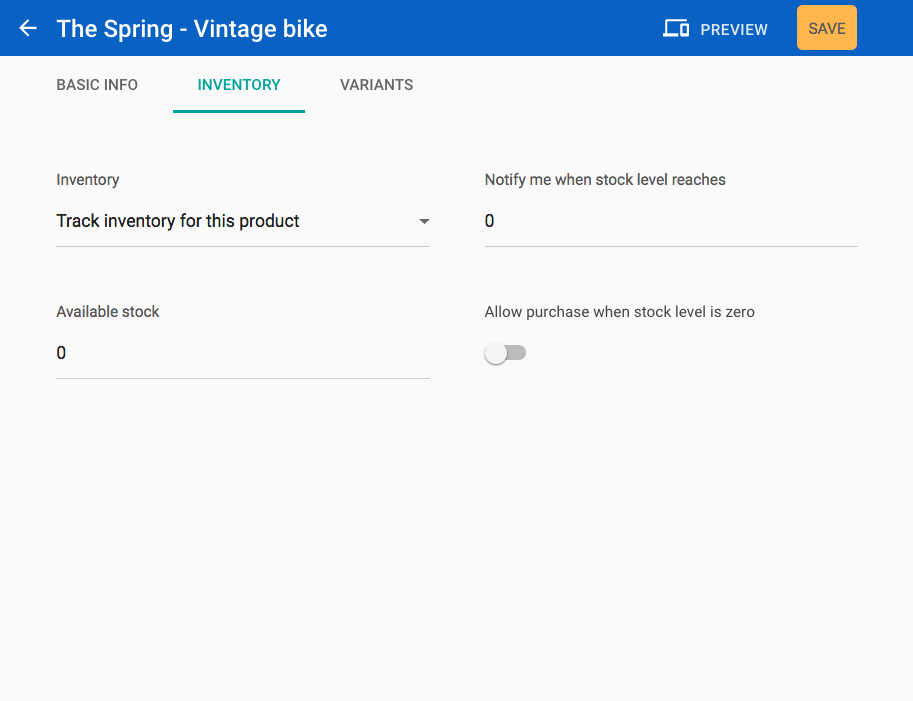Save the product with the SAVE button
The image size is (913, 701).
tap(826, 28)
